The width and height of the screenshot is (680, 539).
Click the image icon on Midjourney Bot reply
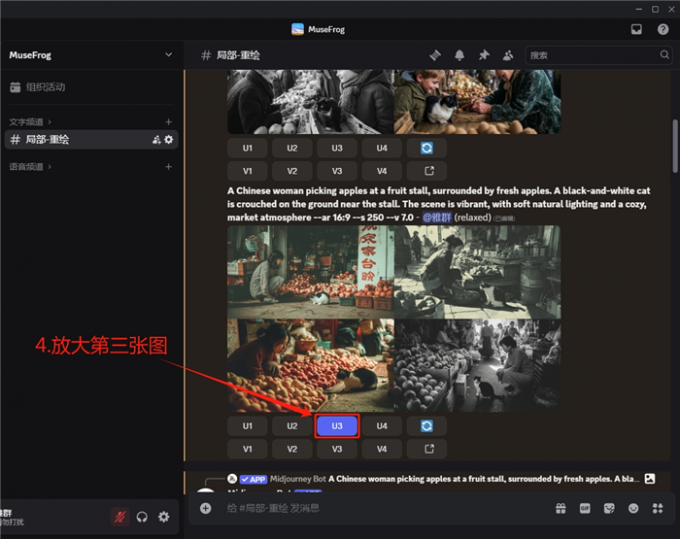649,479
